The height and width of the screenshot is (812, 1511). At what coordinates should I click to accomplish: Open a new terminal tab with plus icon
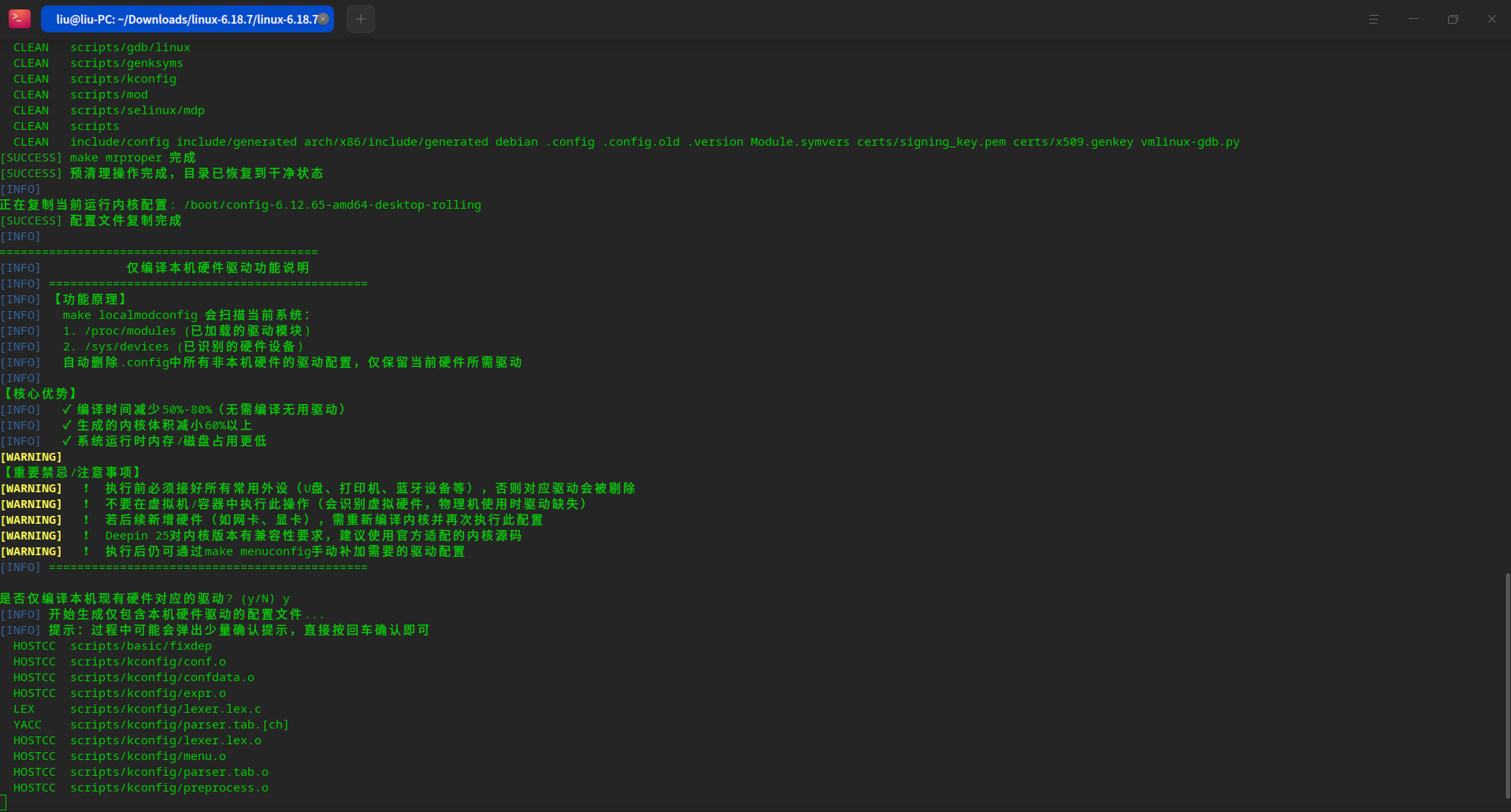pyautogui.click(x=360, y=18)
